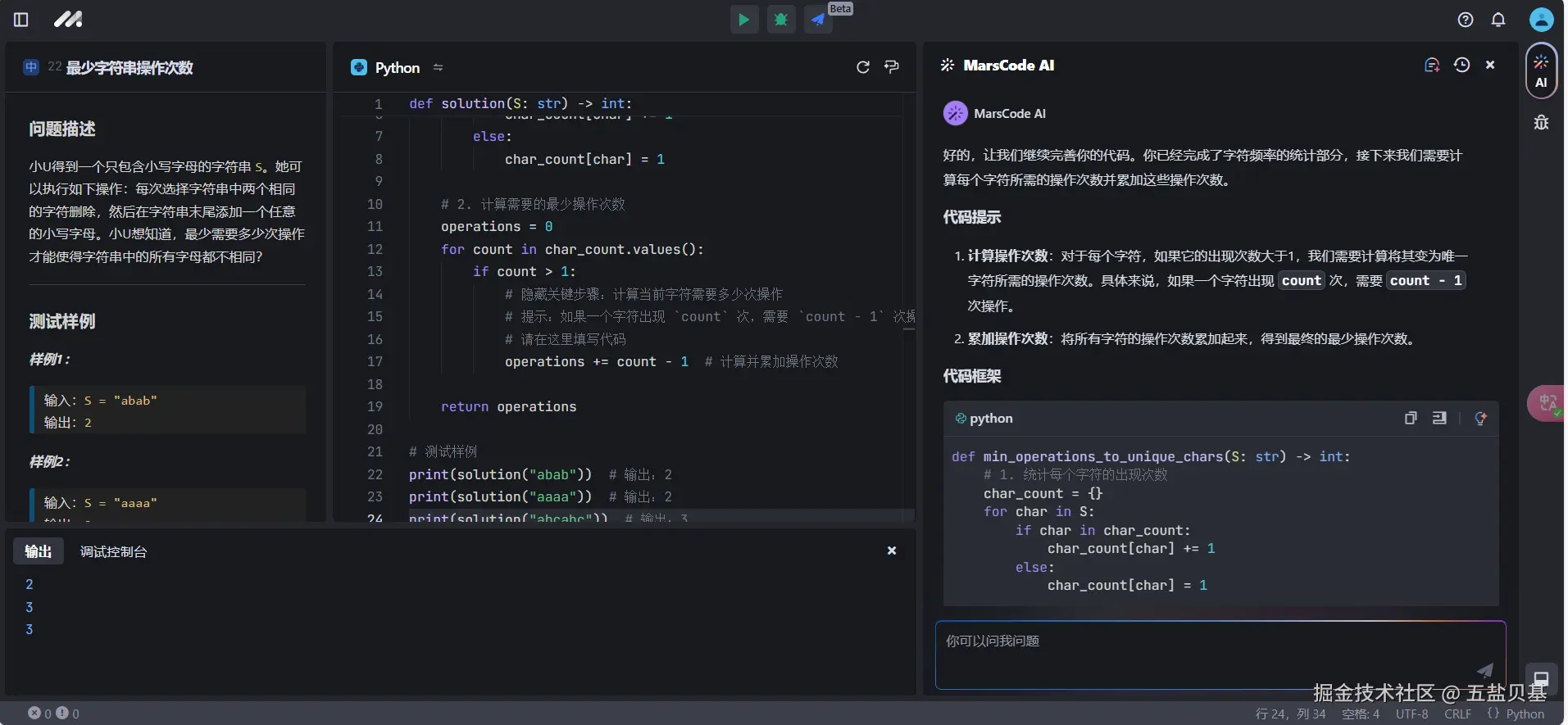The height and width of the screenshot is (725, 1568).
Task: Click the 问题描述 heading
Action: pyautogui.click(x=62, y=129)
